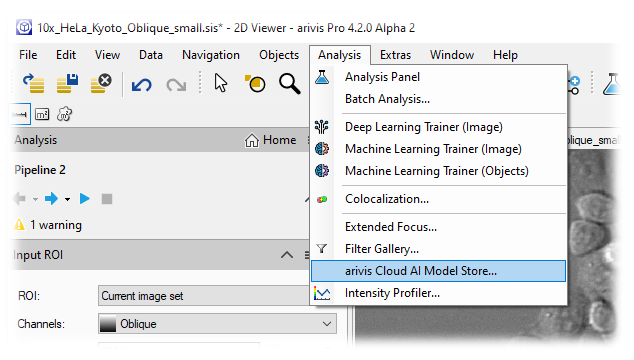Select the arrow pointer tool
The image size is (634, 360).
click(x=221, y=83)
